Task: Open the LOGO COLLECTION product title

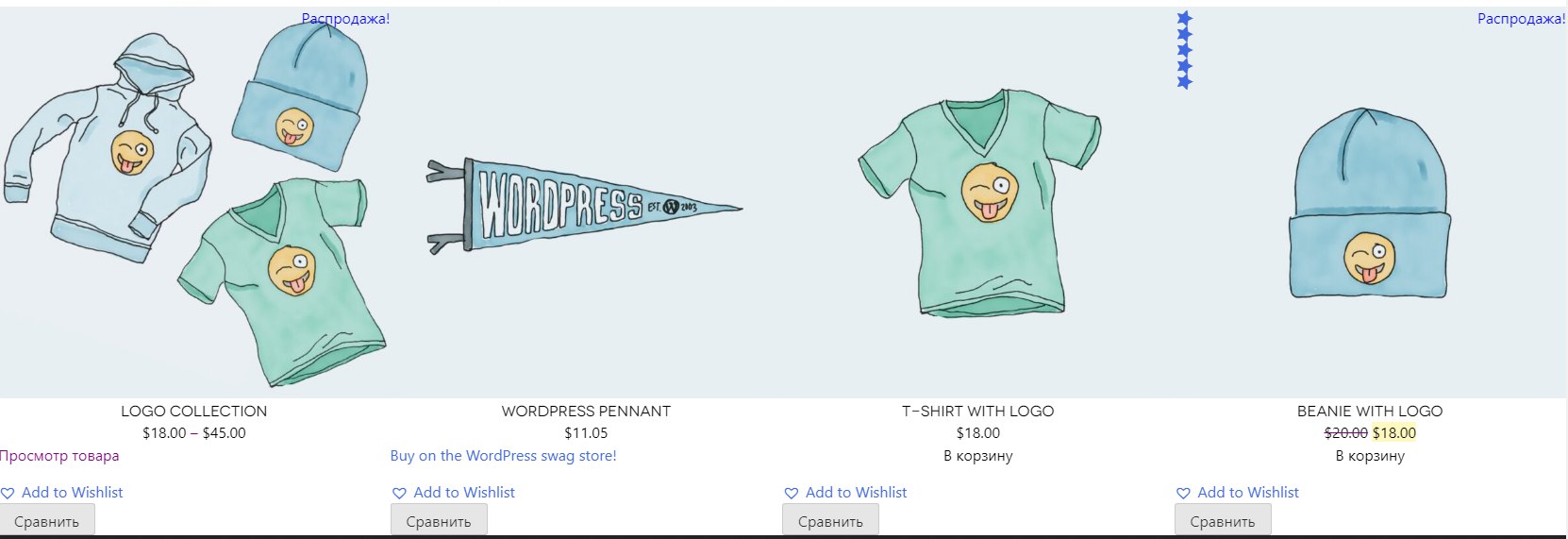Action: click(193, 412)
